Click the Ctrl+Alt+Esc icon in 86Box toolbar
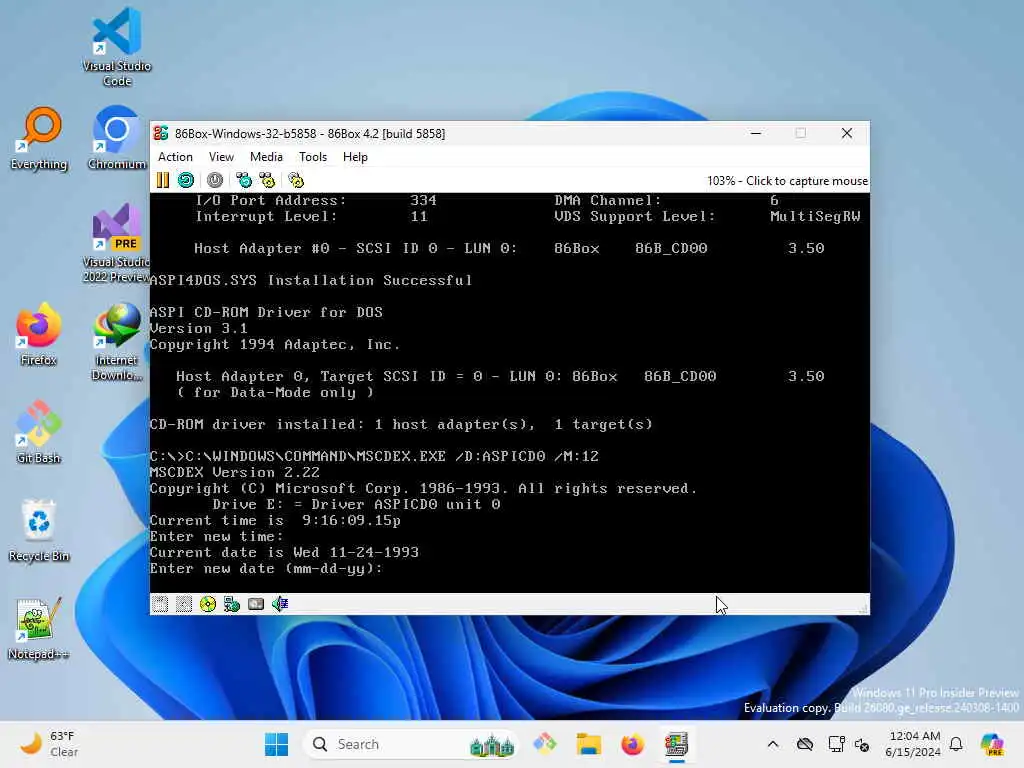Screen dimensions: 1024x768 point(267,180)
